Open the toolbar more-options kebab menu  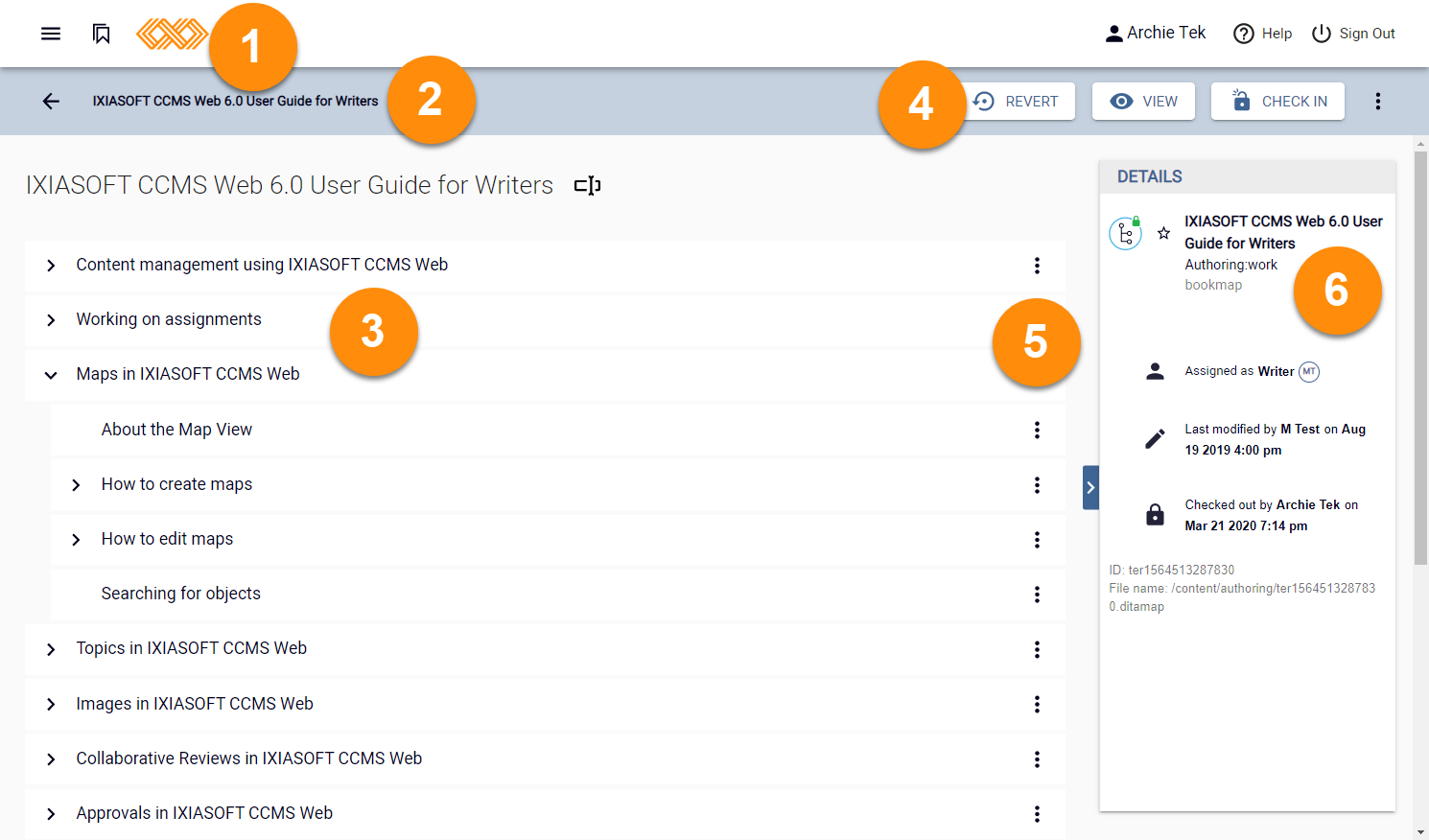tap(1378, 101)
